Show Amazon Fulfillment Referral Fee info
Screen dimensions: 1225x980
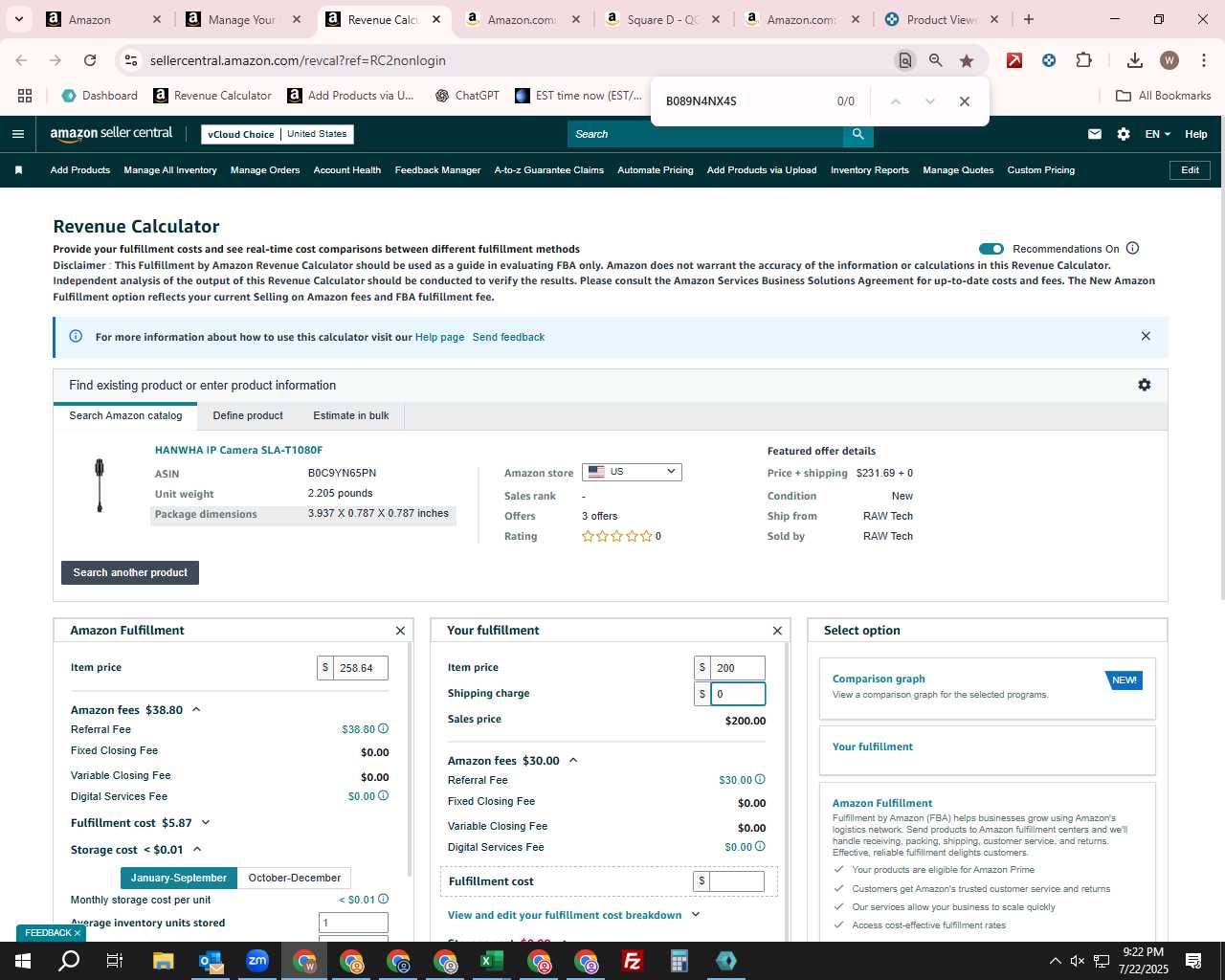pyautogui.click(x=384, y=729)
